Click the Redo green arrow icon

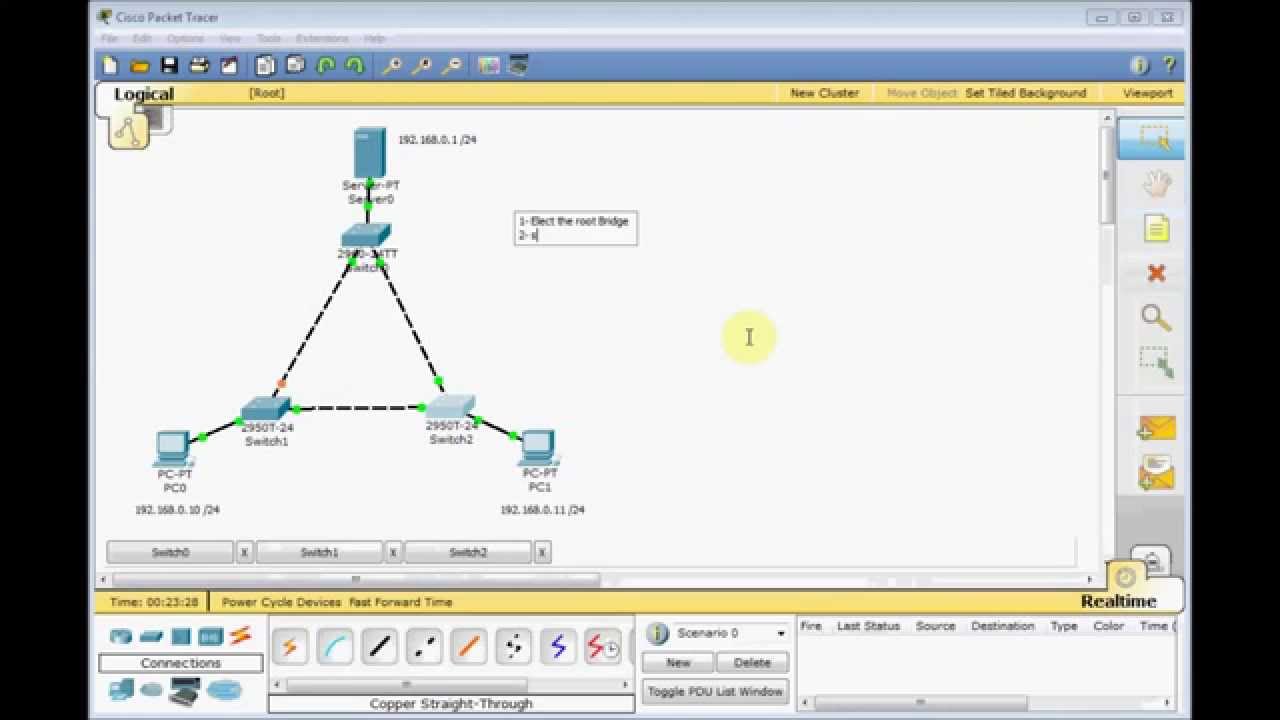click(355, 66)
